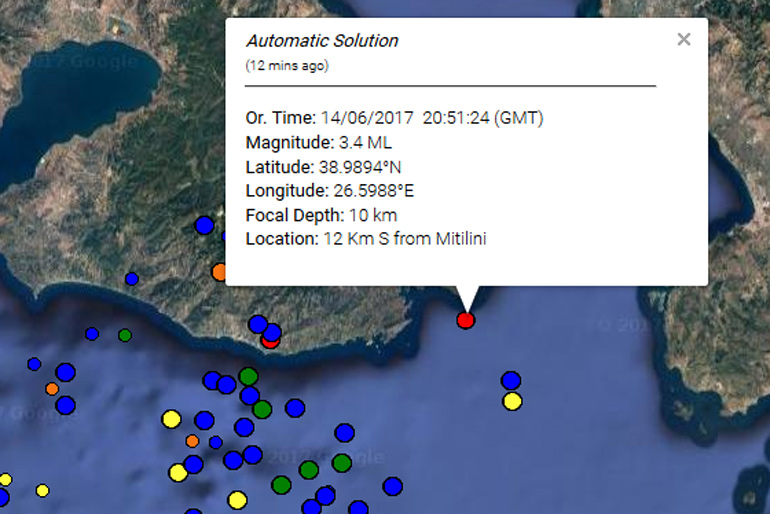This screenshot has width=770, height=514.
Task: Click the '12 Km S from Mitilini' location
Action: (x=404, y=238)
